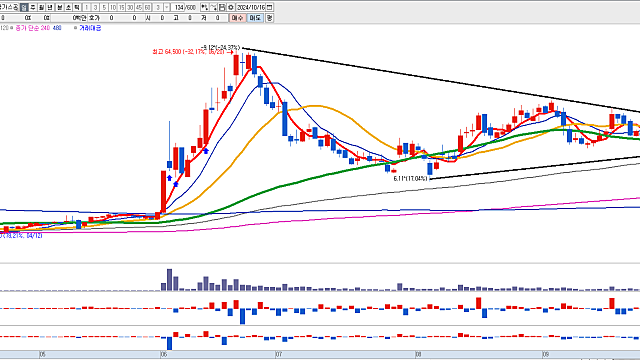Click the marker square before 종가 단순 legend

tap(12, 28)
